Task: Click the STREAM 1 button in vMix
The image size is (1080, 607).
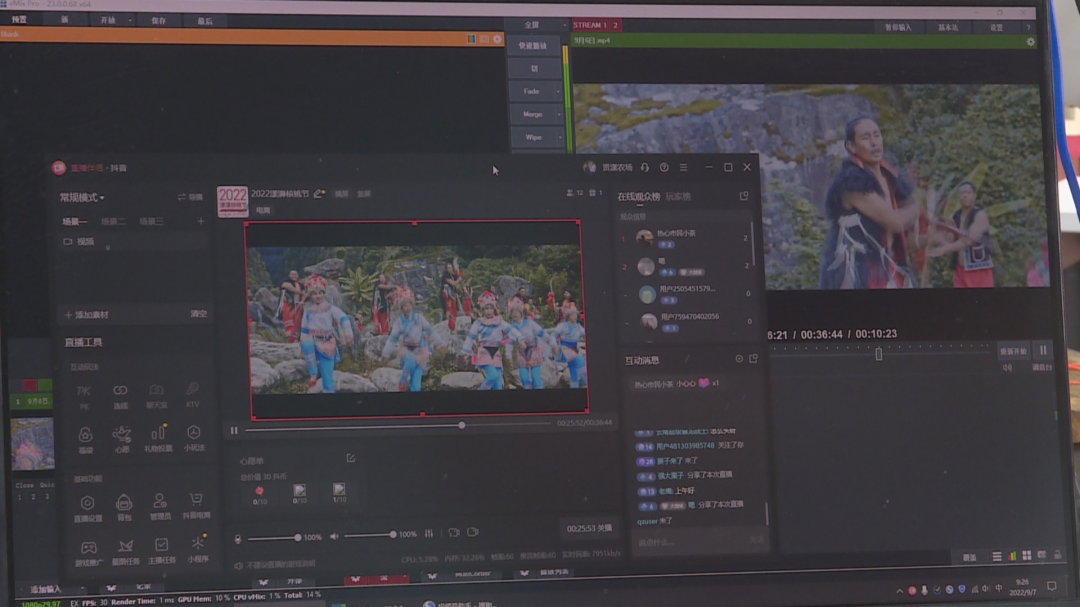Action: [590, 25]
